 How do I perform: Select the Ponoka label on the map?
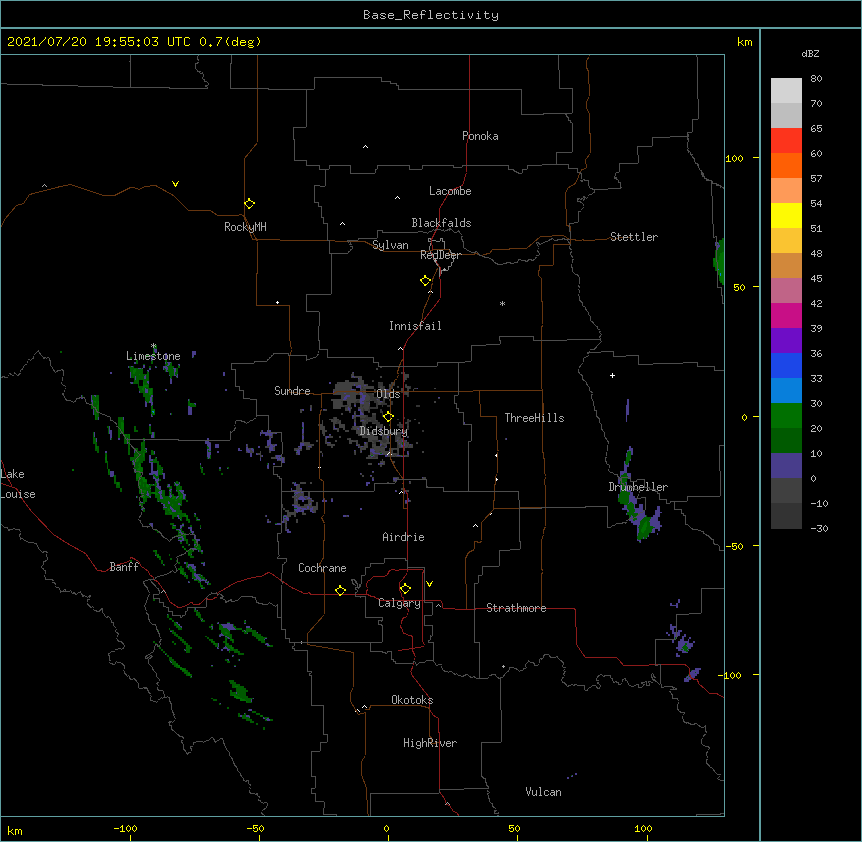(480, 136)
